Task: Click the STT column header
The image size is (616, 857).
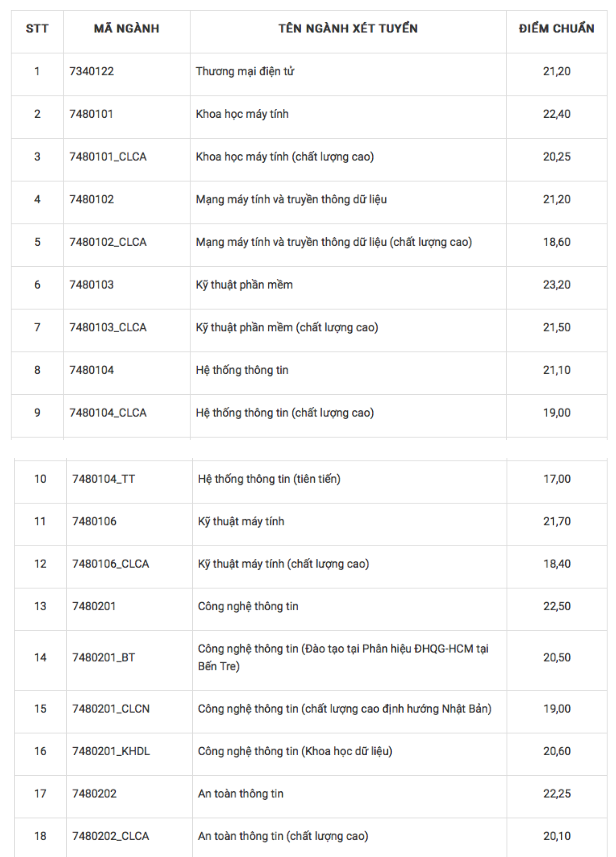Action: pos(37,28)
